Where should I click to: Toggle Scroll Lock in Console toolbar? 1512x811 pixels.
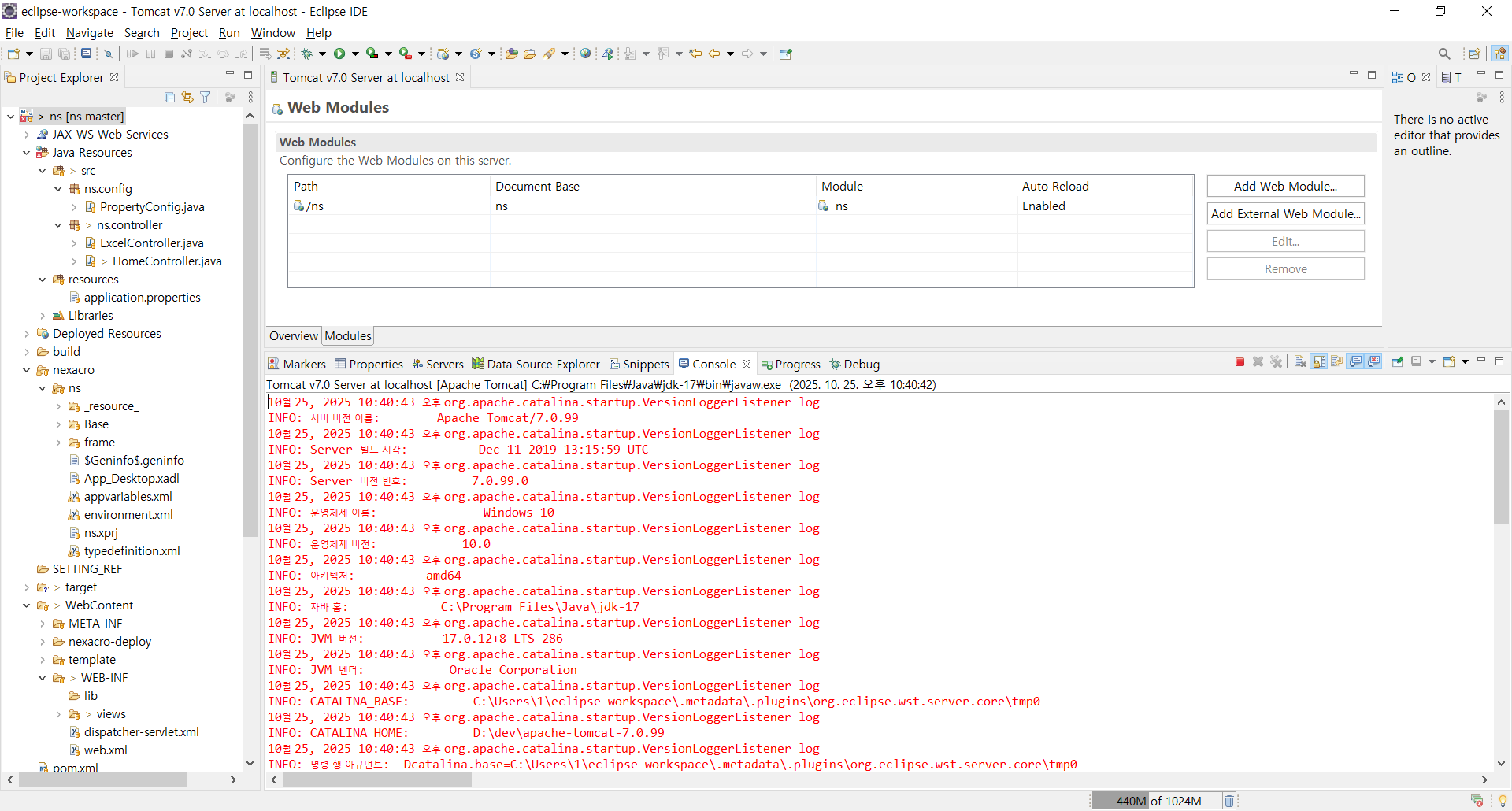1319,362
